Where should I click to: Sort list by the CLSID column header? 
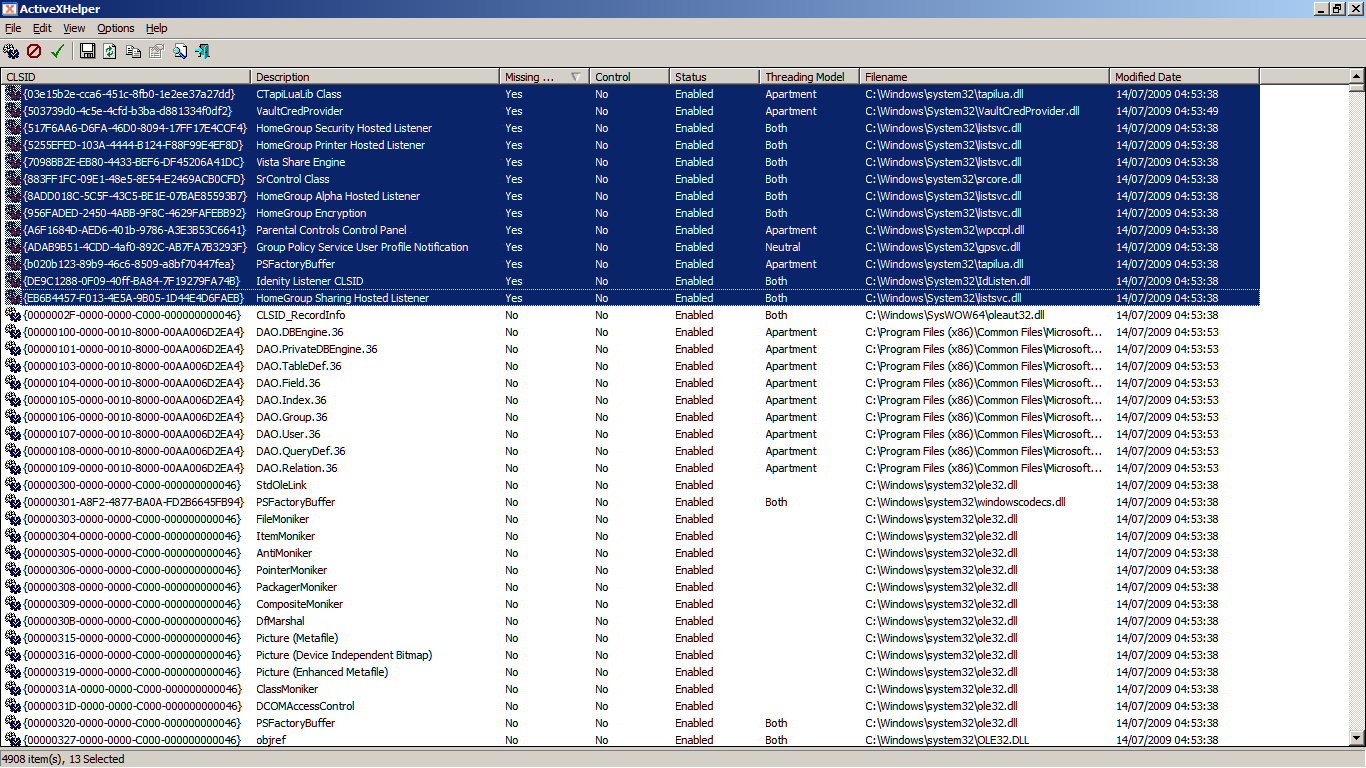[125, 77]
